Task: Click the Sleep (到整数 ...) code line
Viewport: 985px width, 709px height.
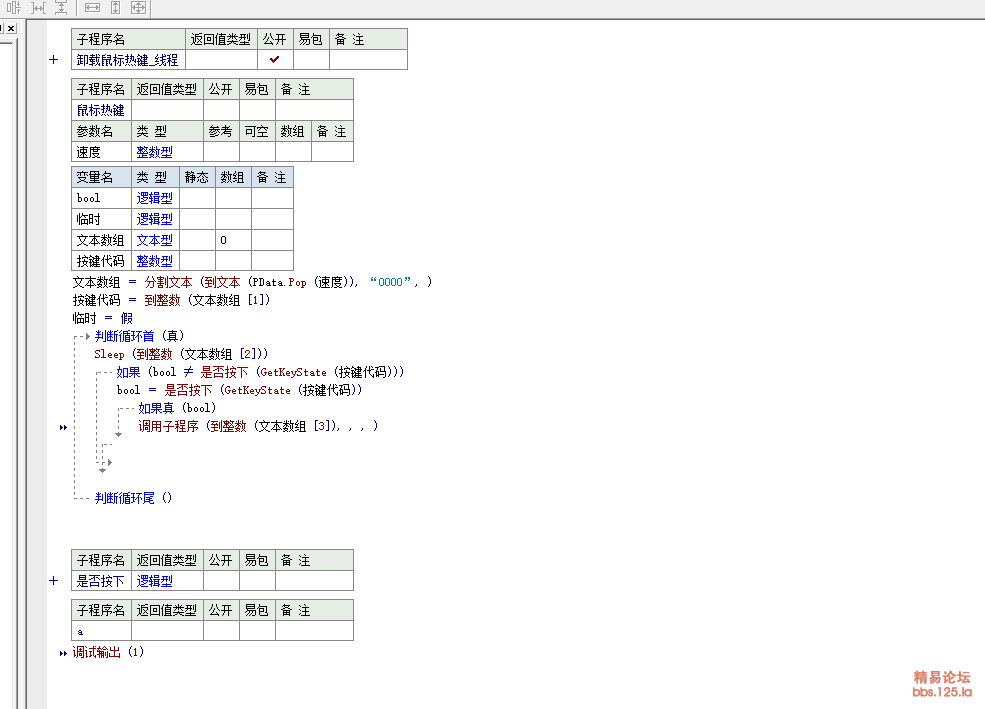Action: [x=182, y=354]
